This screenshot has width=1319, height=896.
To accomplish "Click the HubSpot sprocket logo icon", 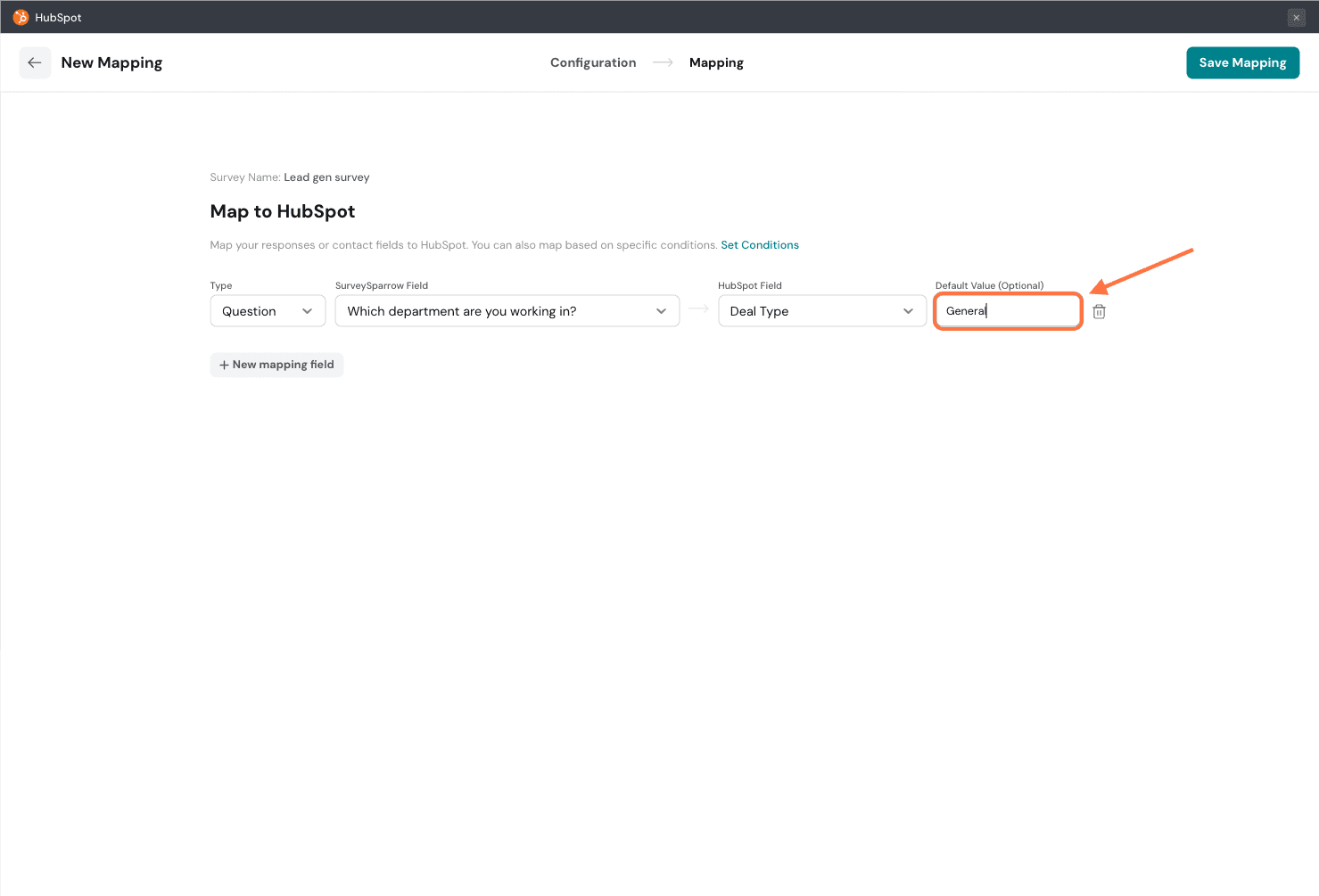I will coord(21,17).
